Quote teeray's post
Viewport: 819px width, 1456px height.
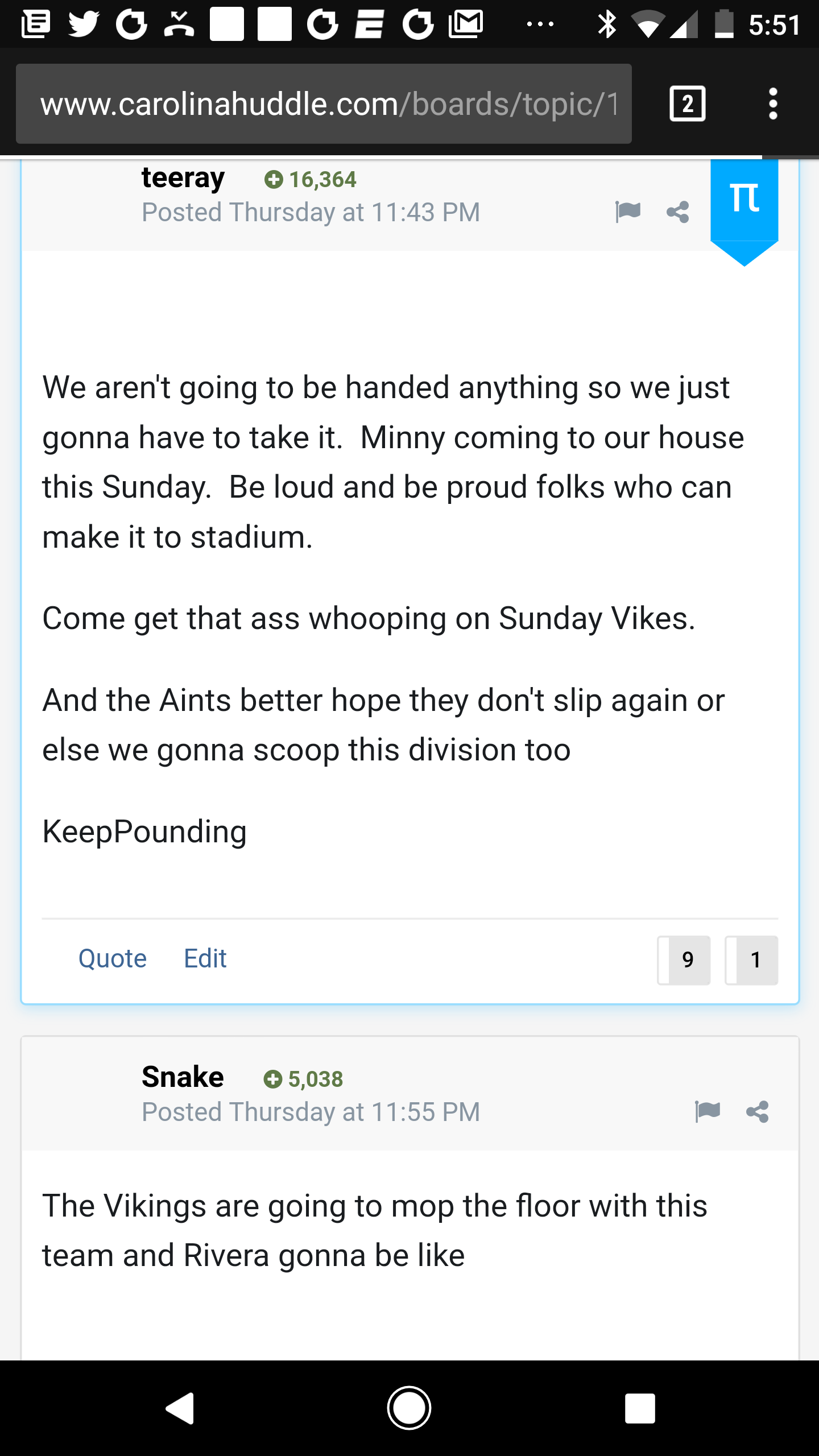point(113,958)
